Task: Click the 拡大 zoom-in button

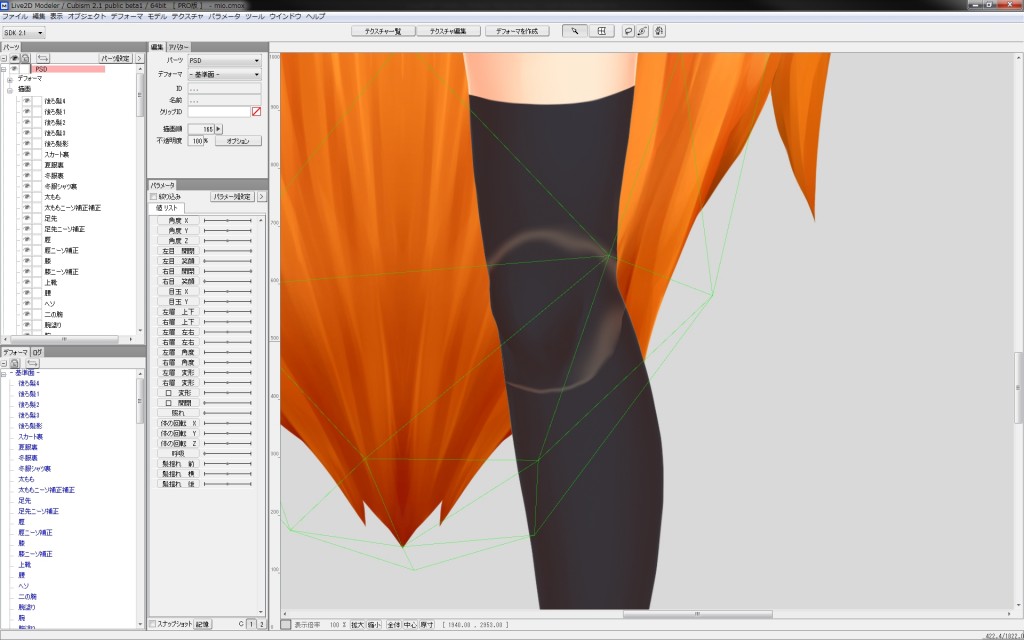Action: [357, 625]
